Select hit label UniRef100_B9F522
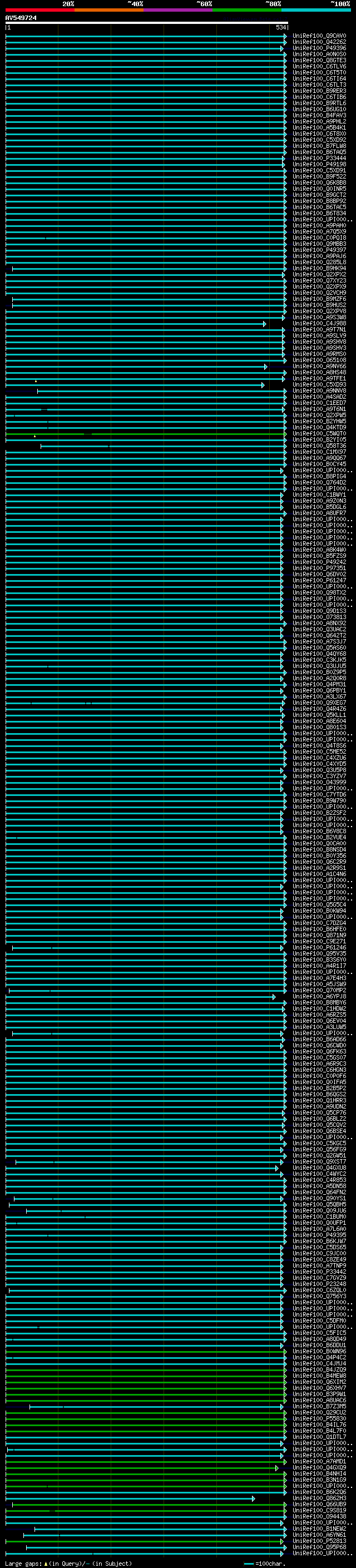356x1568 pixels. click(x=319, y=176)
